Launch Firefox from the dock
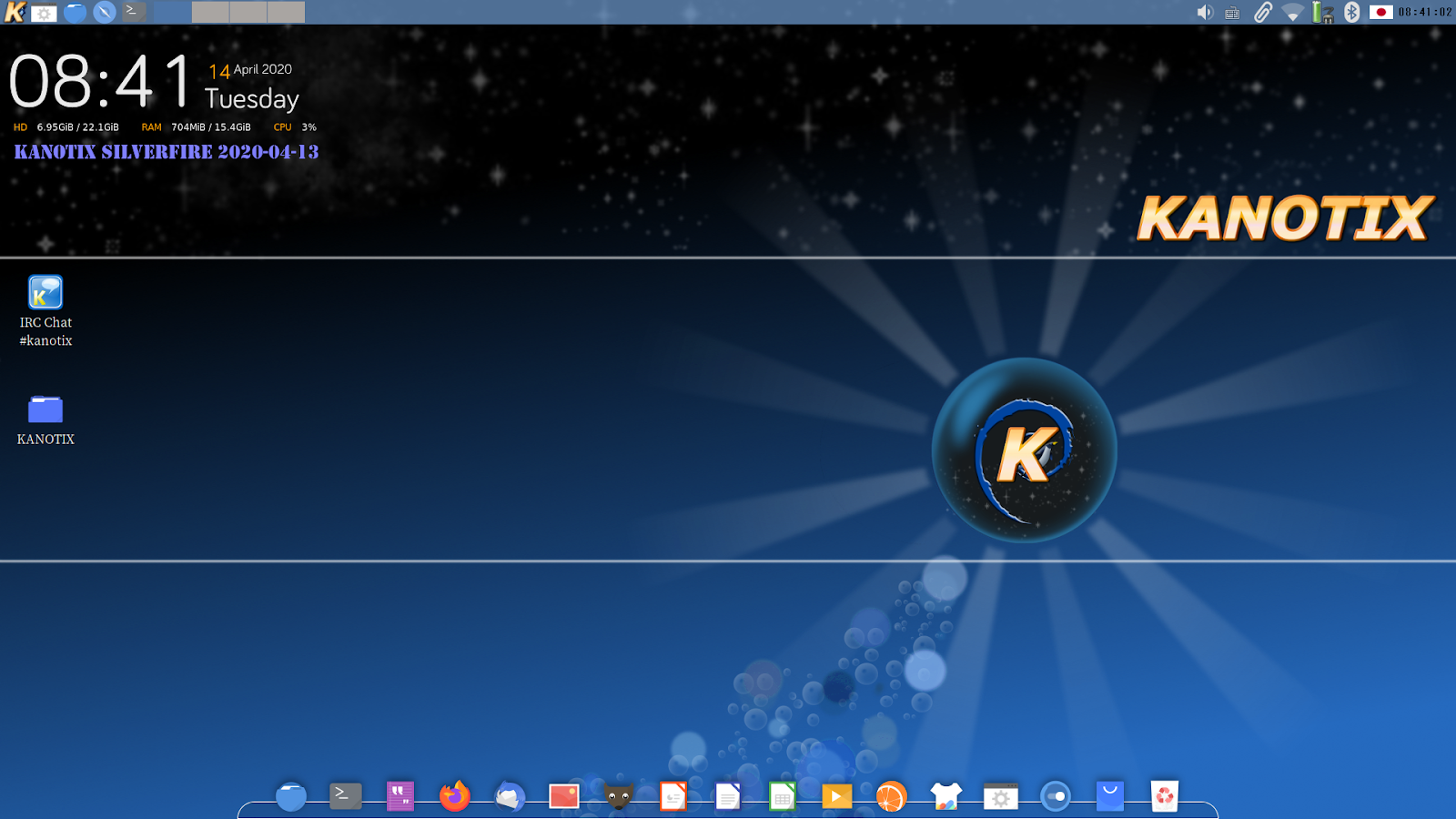This screenshot has width=1456, height=819. tap(455, 796)
